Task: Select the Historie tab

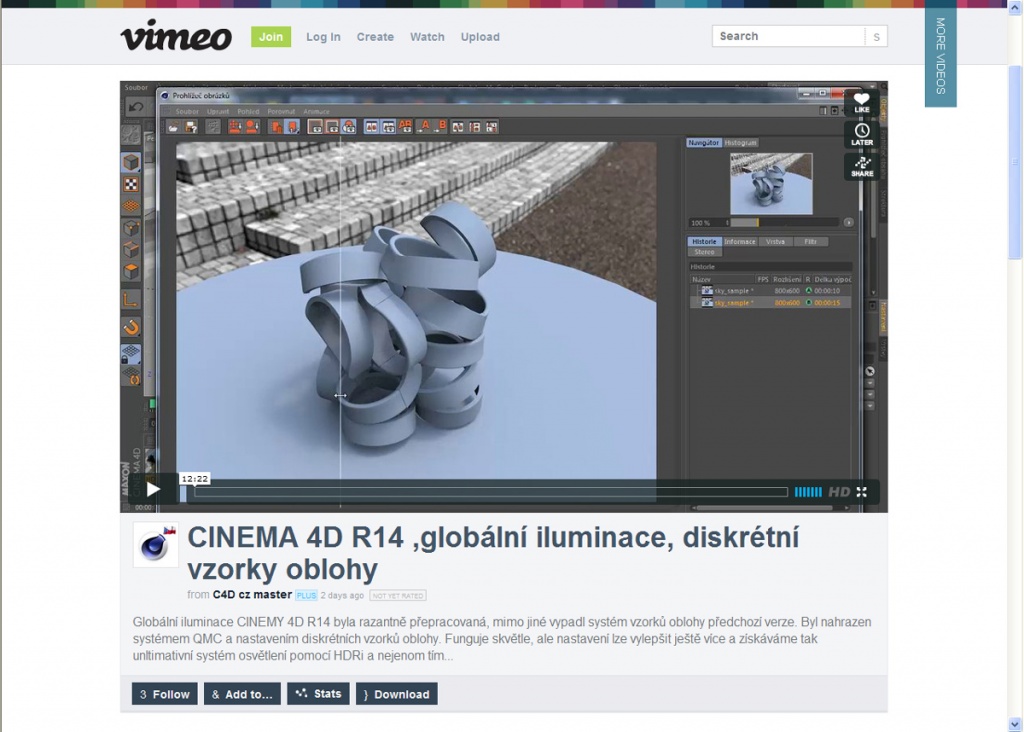Action: click(704, 242)
